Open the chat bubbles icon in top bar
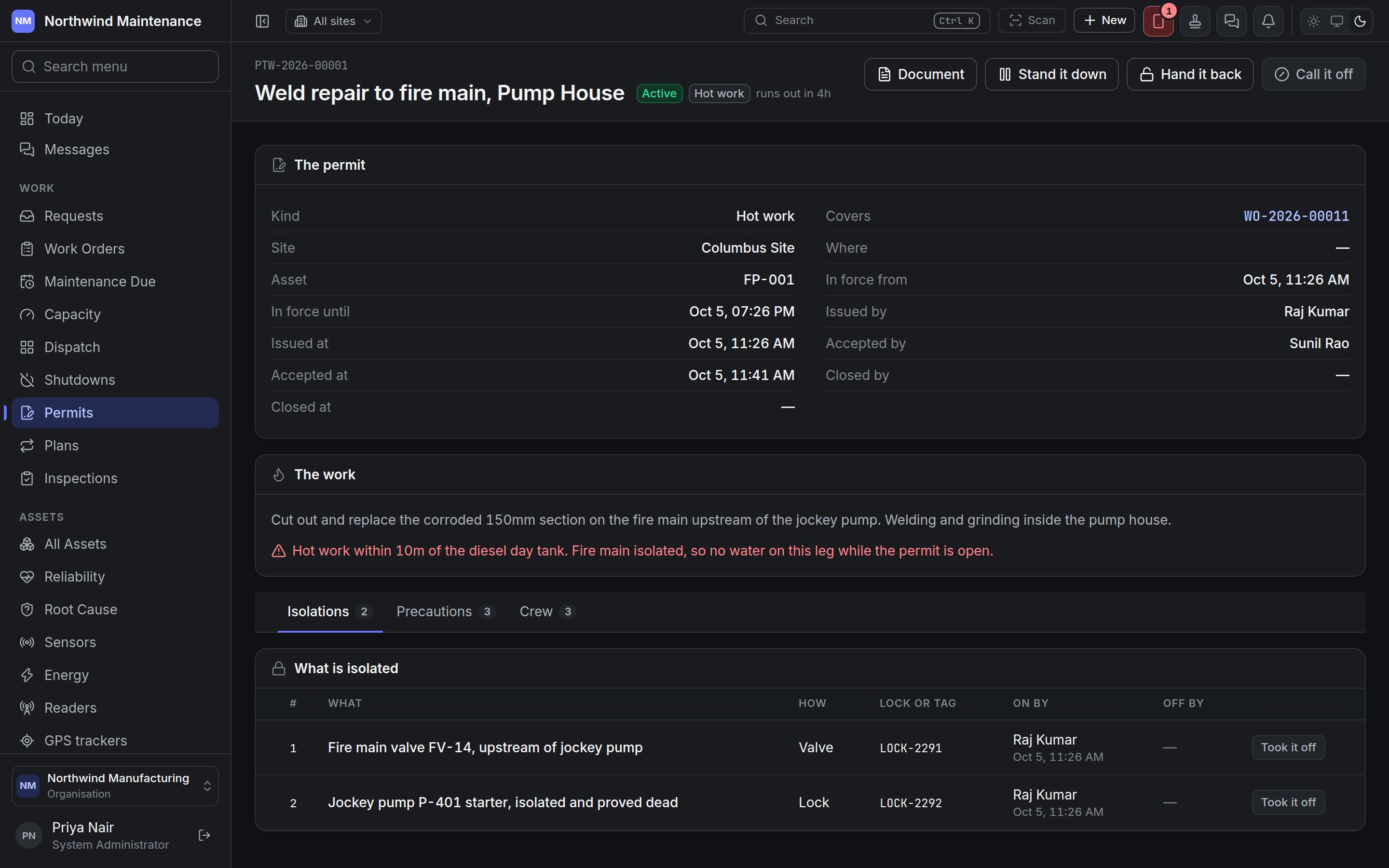This screenshot has width=1389, height=868. tap(1231, 21)
